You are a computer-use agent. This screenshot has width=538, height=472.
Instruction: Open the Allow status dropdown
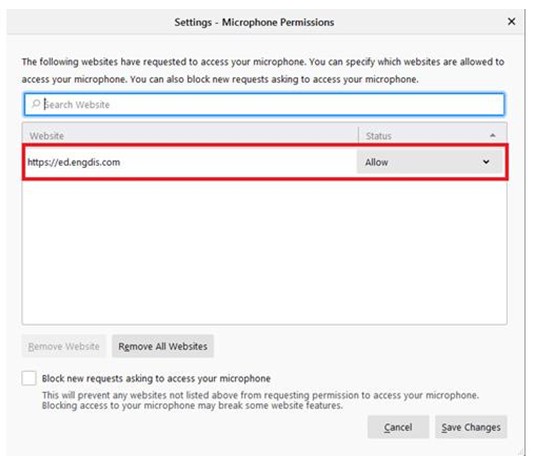pos(430,162)
